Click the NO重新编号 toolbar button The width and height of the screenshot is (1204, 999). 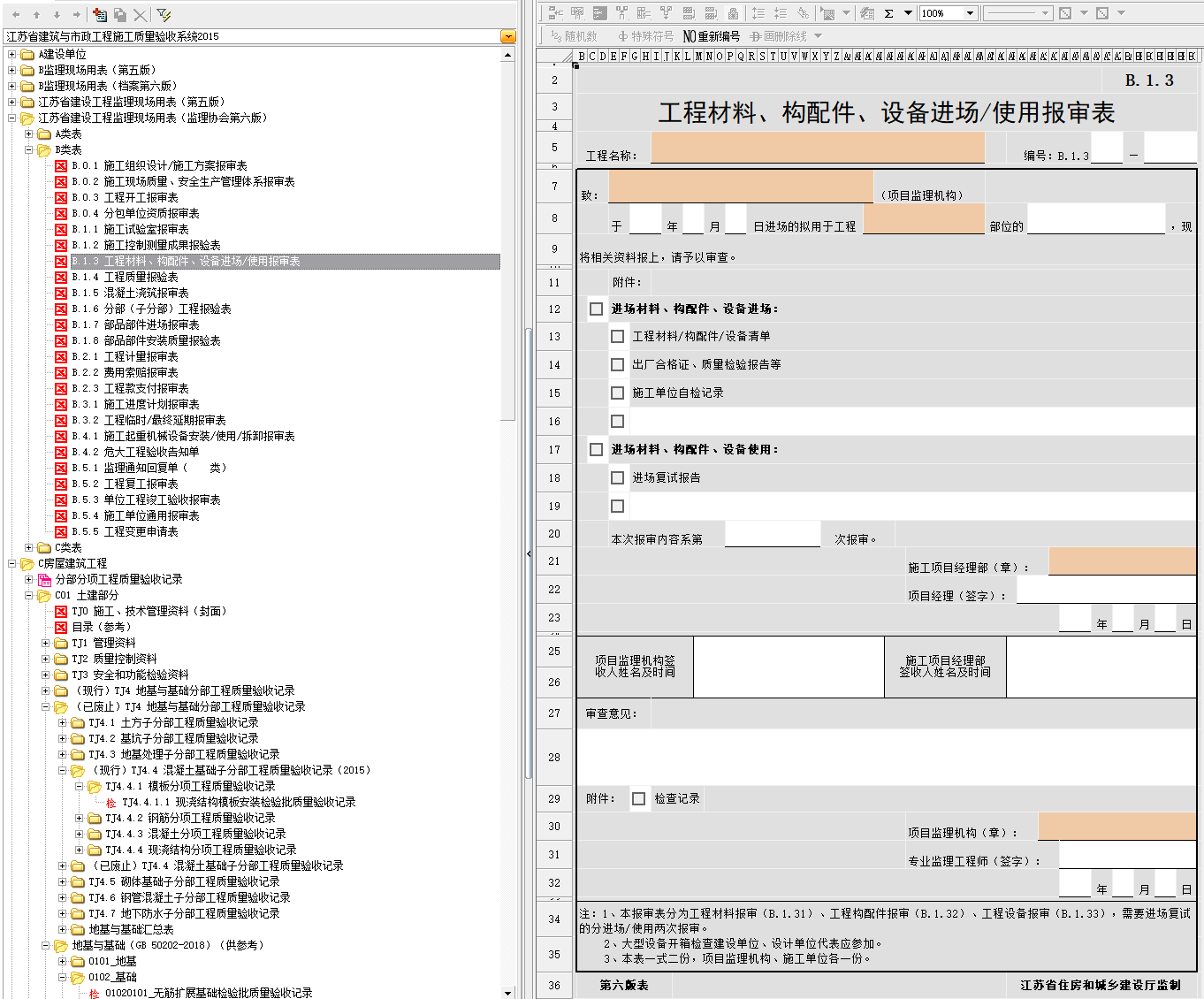712,36
